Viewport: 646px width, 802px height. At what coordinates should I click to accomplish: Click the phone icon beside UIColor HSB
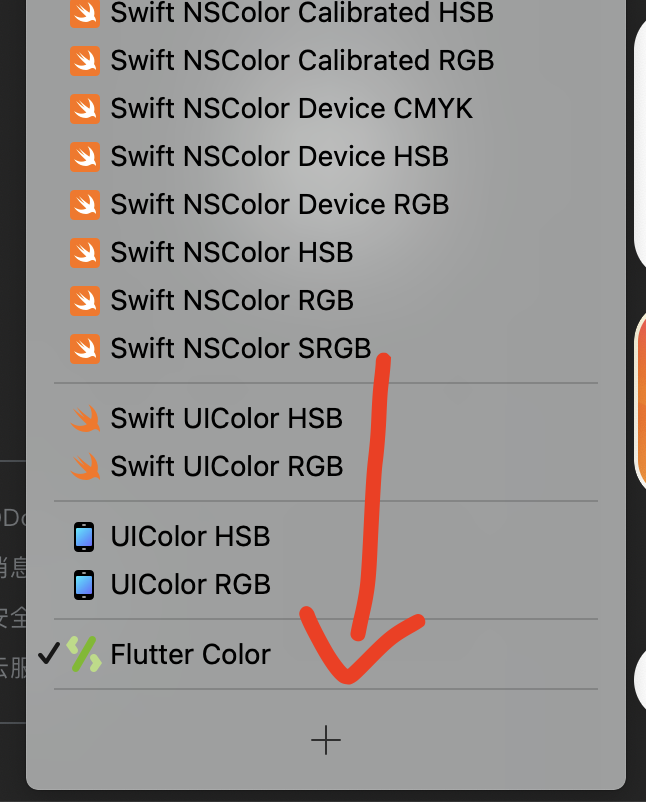pos(84,537)
